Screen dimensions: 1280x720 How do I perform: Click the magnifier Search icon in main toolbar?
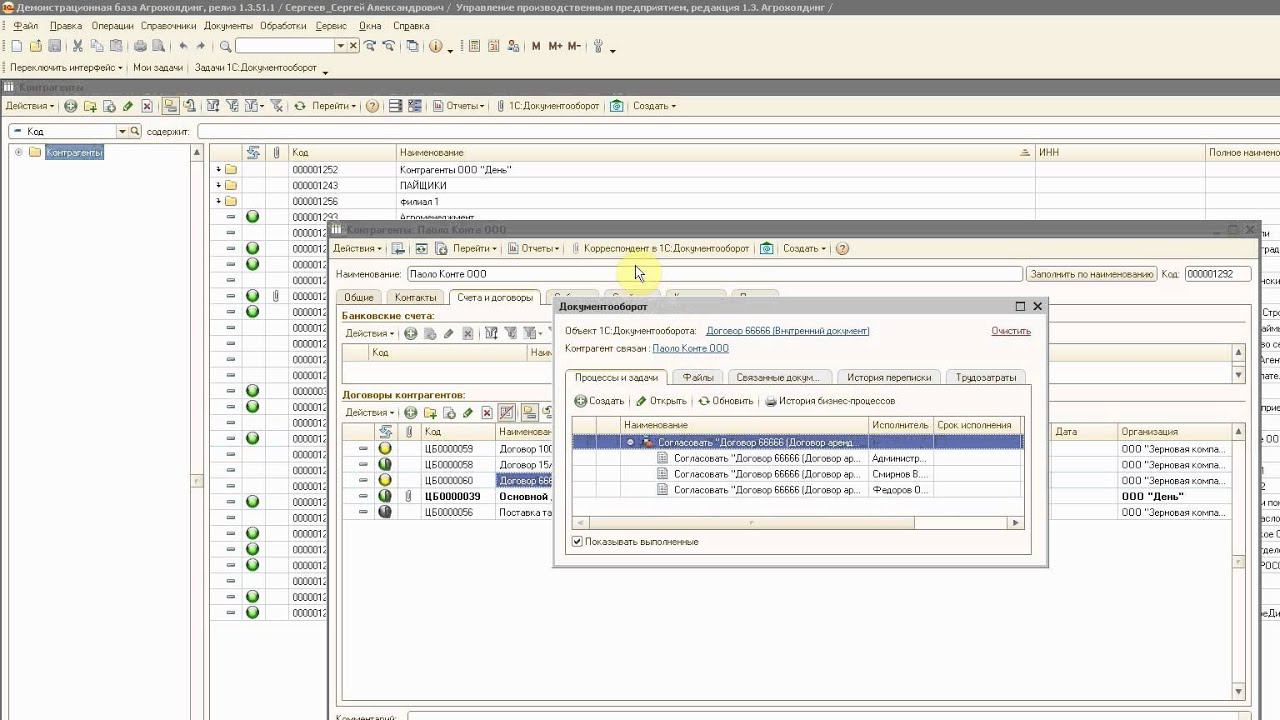(226, 46)
